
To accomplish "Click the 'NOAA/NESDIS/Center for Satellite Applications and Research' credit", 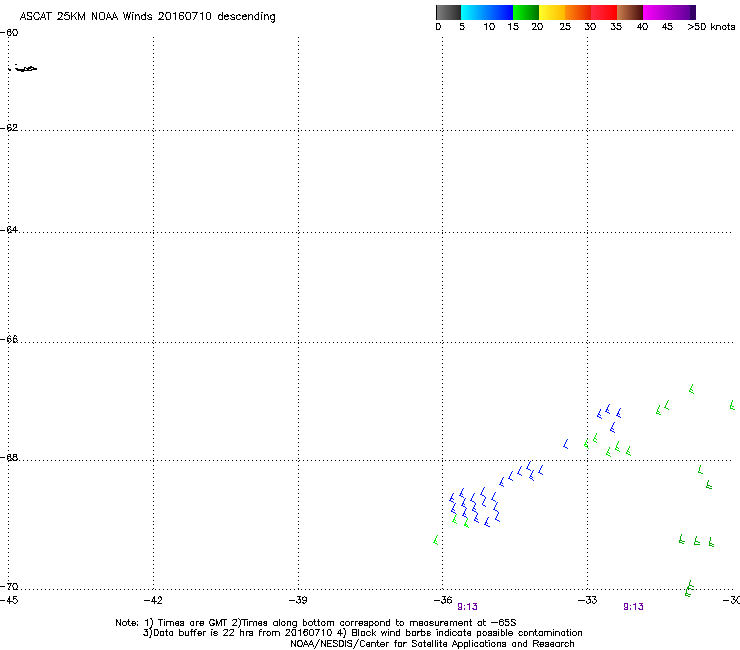I will tap(432, 644).
